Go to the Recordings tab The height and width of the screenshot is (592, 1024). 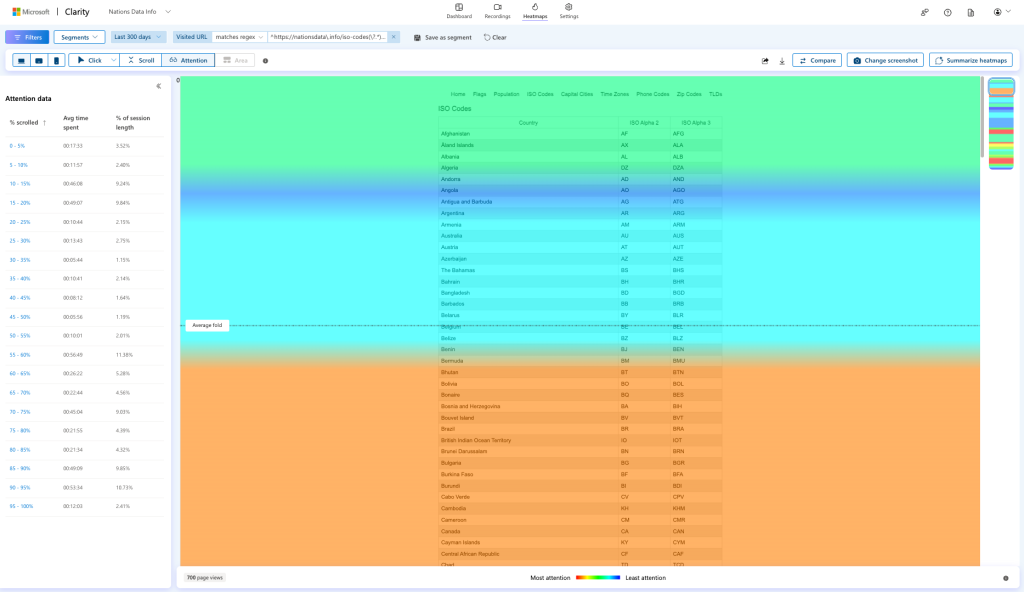pos(497,11)
